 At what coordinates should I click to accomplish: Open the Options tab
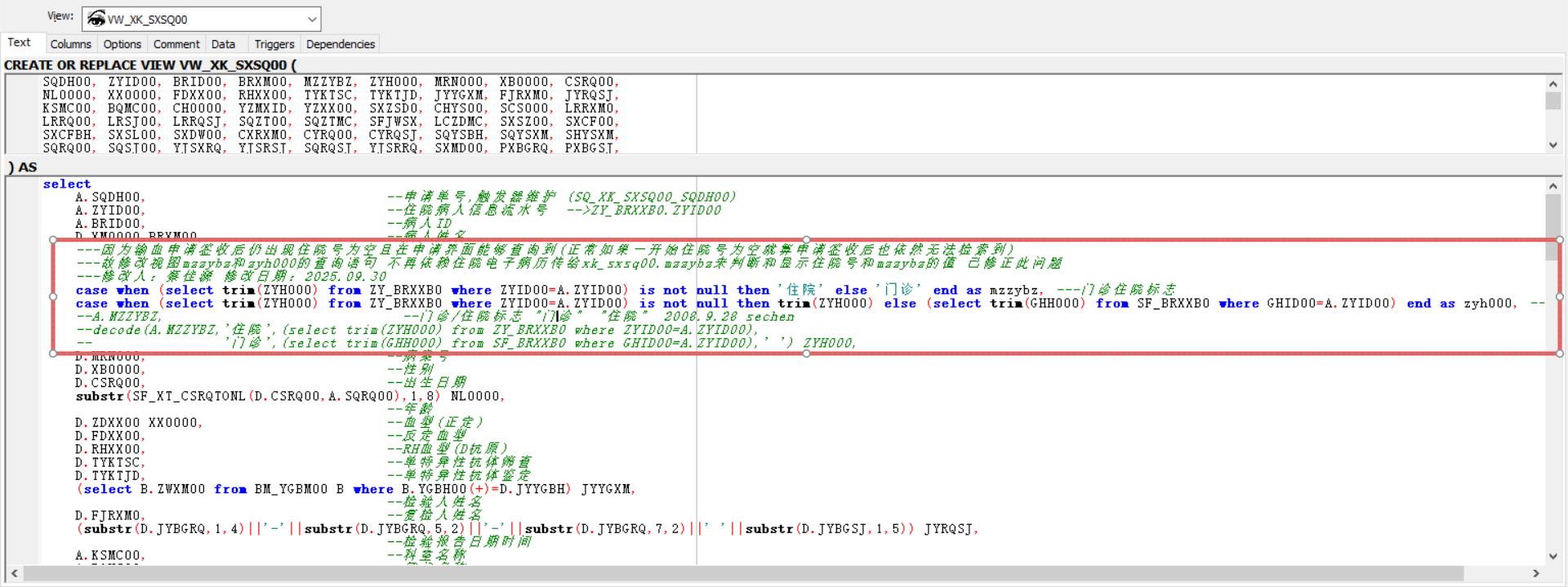122,44
